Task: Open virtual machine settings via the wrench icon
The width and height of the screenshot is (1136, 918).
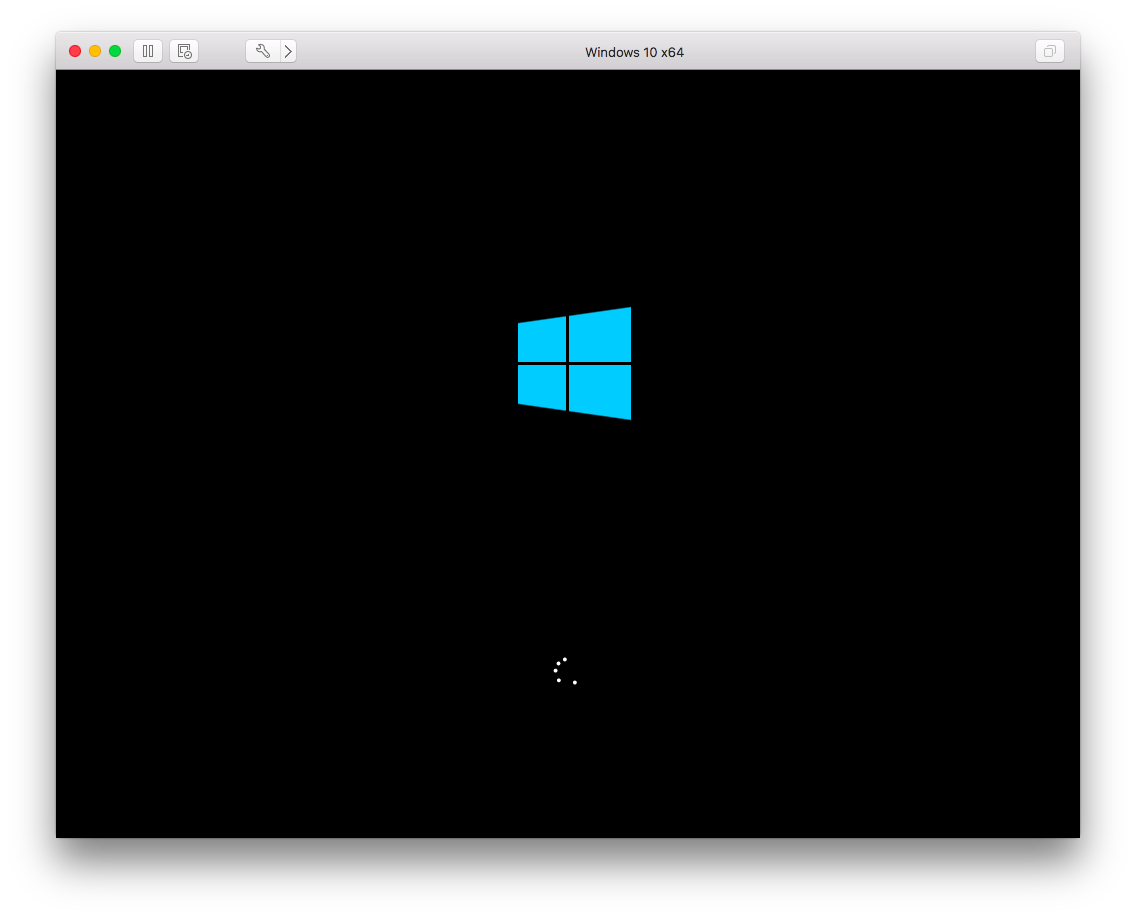Action: point(263,51)
